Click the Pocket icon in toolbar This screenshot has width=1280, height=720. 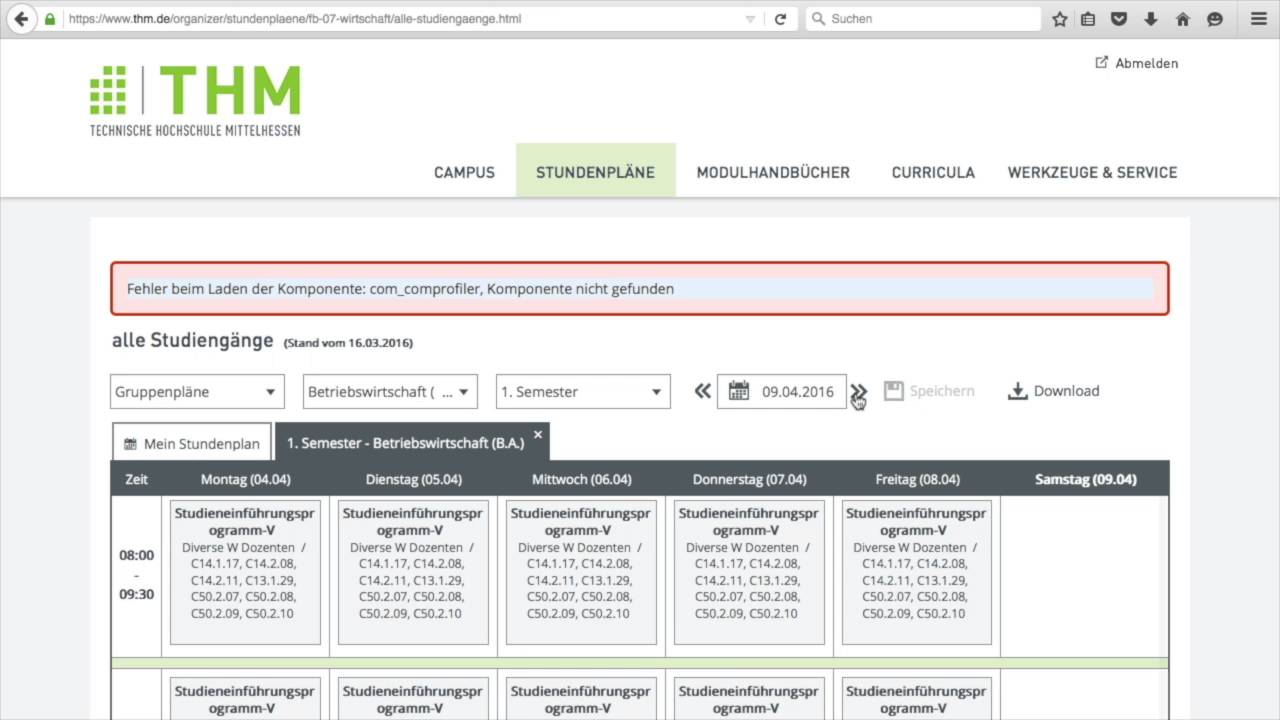click(x=1120, y=19)
